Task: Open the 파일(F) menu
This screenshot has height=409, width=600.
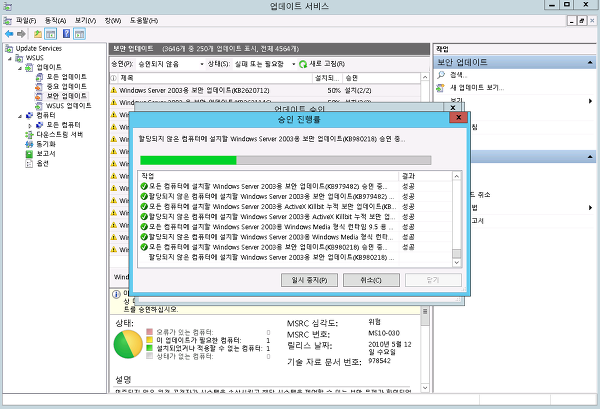Action: click(x=26, y=21)
